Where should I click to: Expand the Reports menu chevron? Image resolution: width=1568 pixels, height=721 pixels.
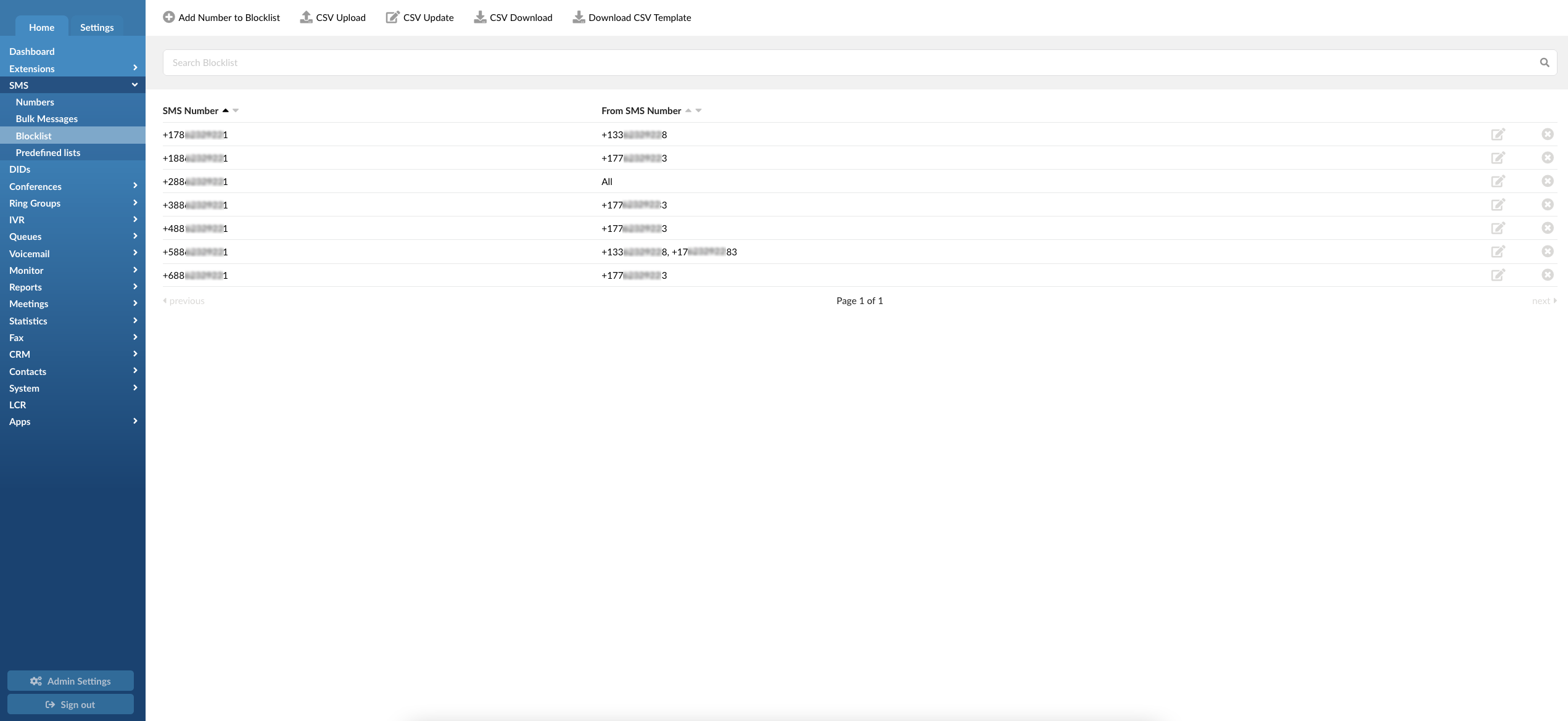(135, 286)
